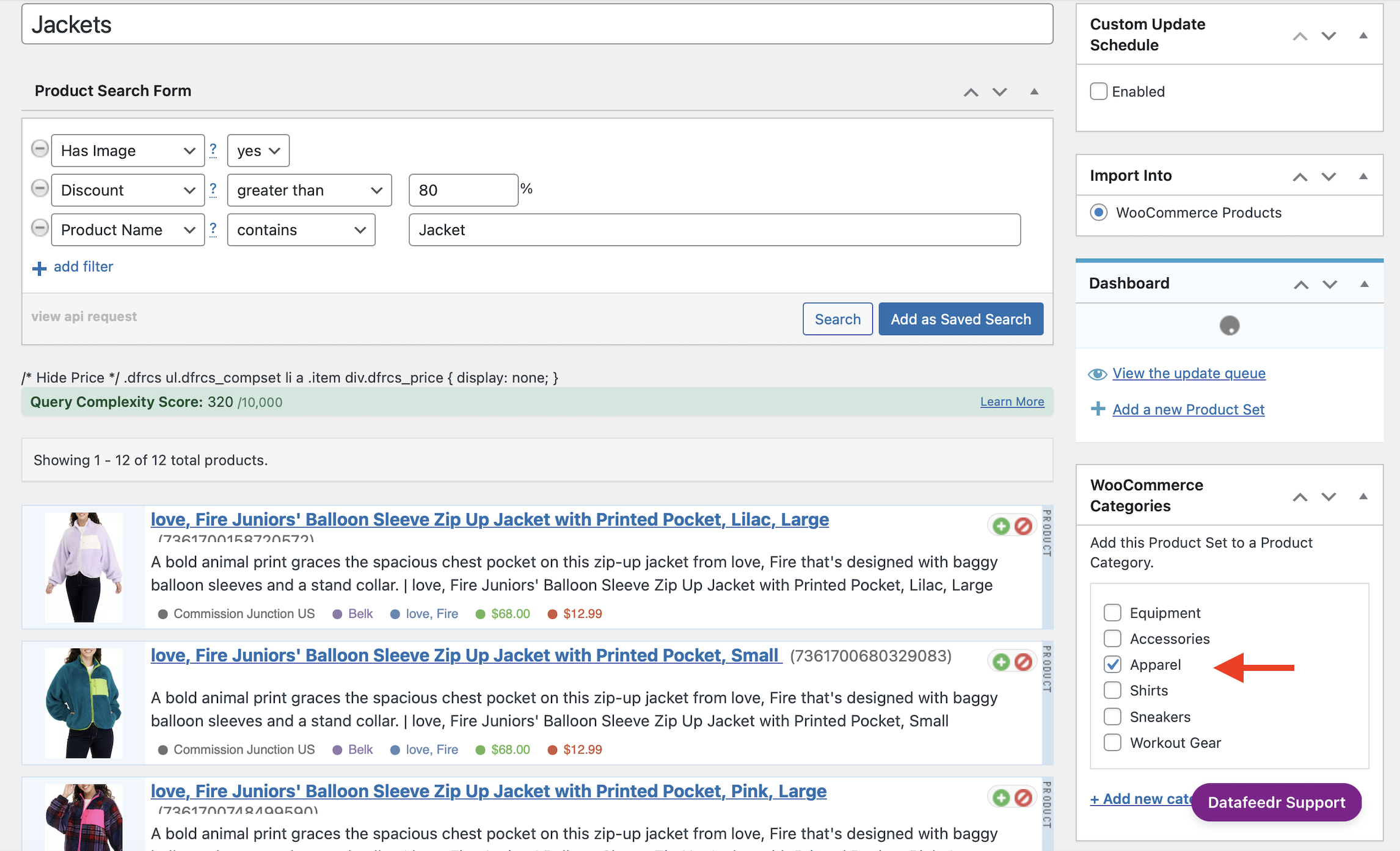Check the Workout Gear category

(1112, 742)
